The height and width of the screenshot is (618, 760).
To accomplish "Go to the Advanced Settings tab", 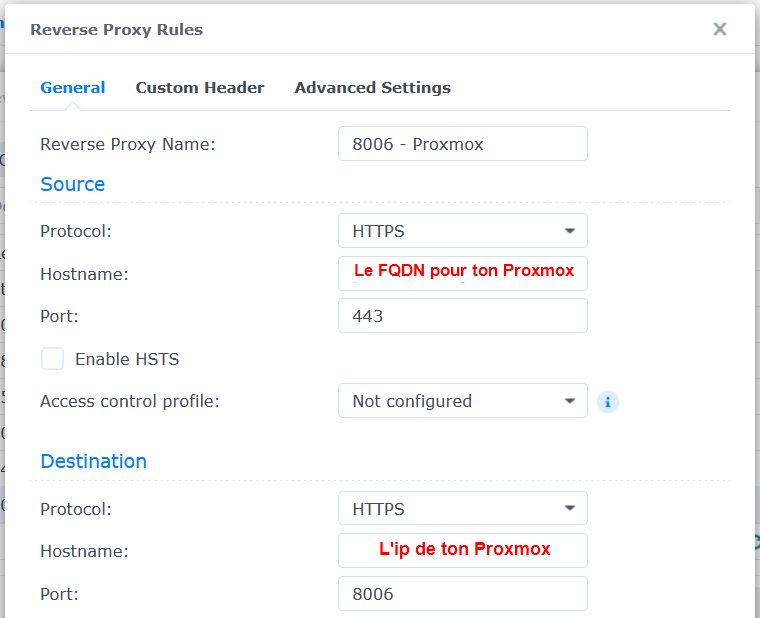I will coord(372,88).
